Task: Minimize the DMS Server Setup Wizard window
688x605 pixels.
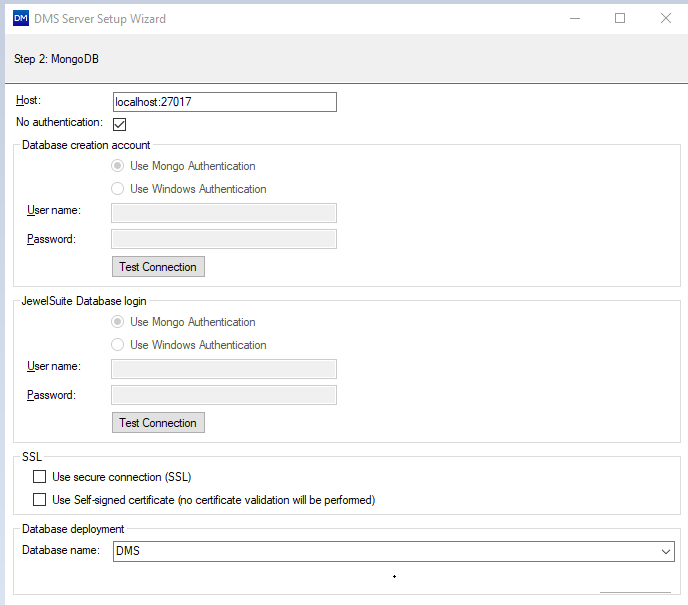Action: (574, 18)
